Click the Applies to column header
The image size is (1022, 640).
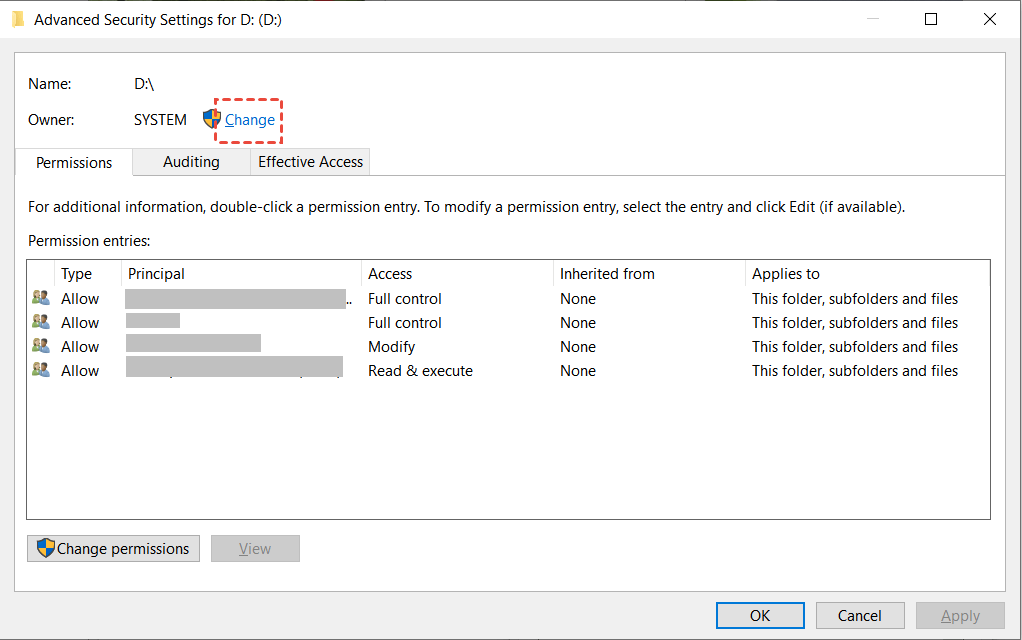(x=786, y=274)
